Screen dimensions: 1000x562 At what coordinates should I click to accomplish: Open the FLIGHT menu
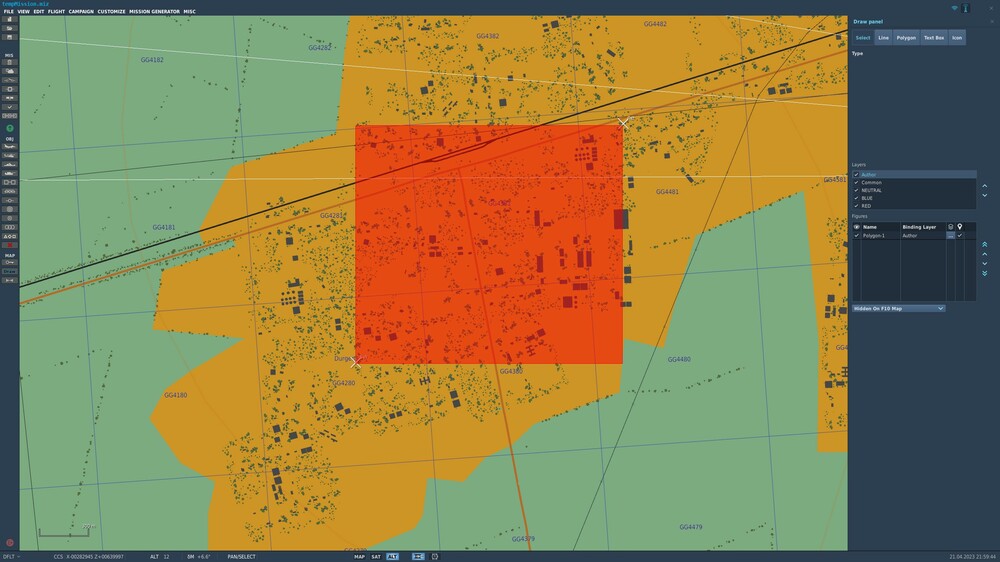click(x=56, y=11)
